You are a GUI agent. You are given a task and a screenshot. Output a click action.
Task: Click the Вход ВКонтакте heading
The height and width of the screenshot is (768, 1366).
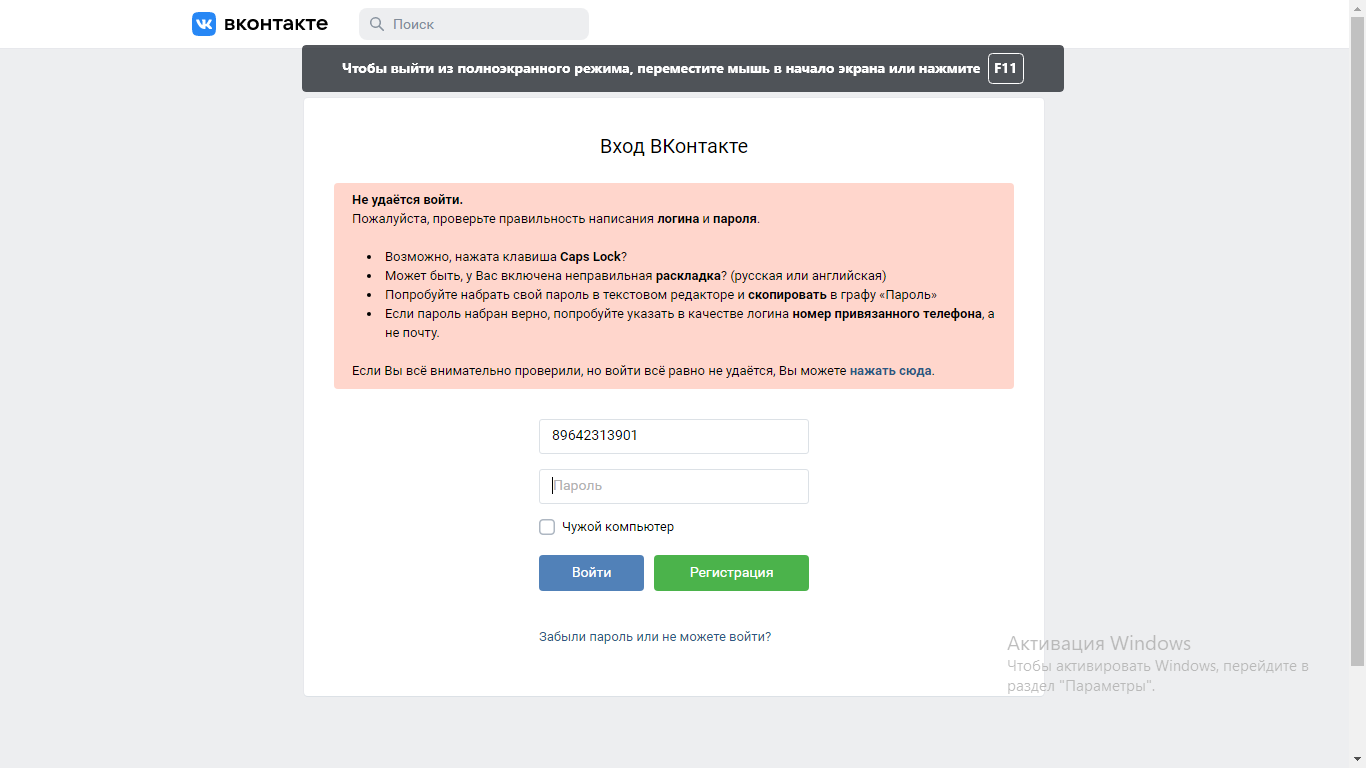coord(674,147)
